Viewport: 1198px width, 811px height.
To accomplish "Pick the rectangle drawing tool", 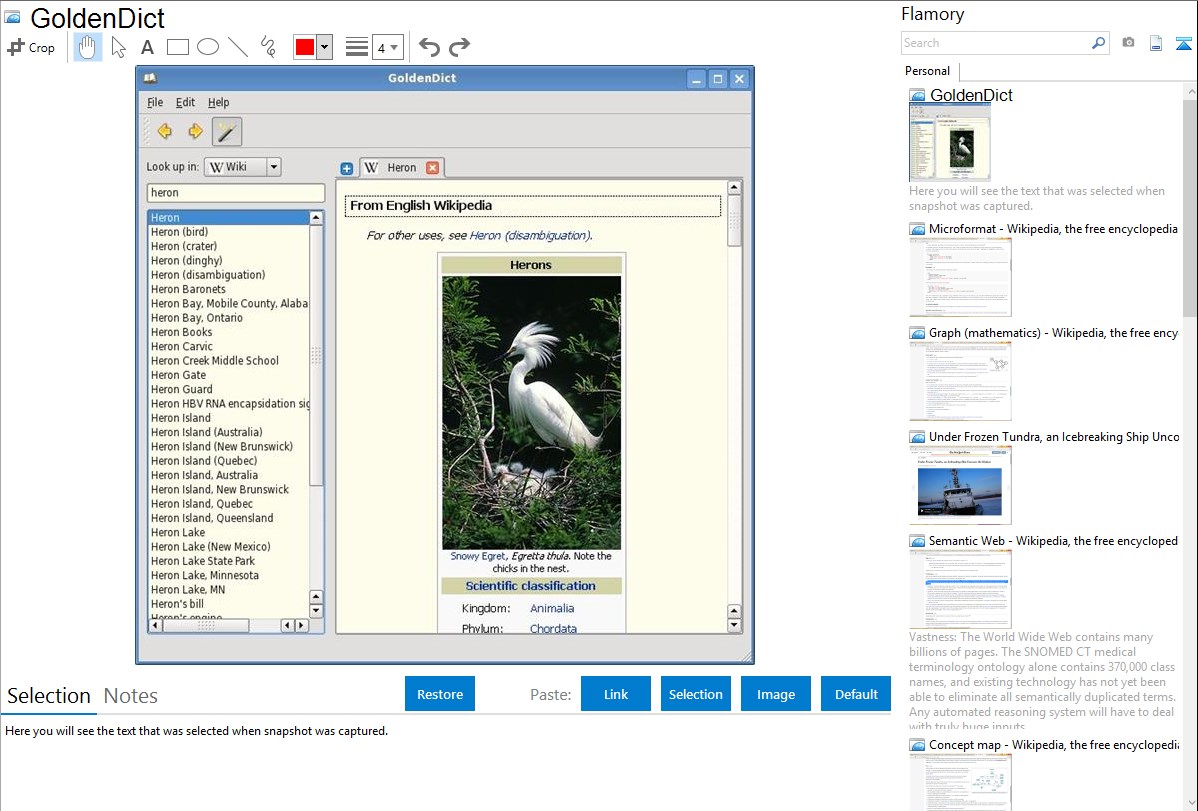I will (x=178, y=47).
